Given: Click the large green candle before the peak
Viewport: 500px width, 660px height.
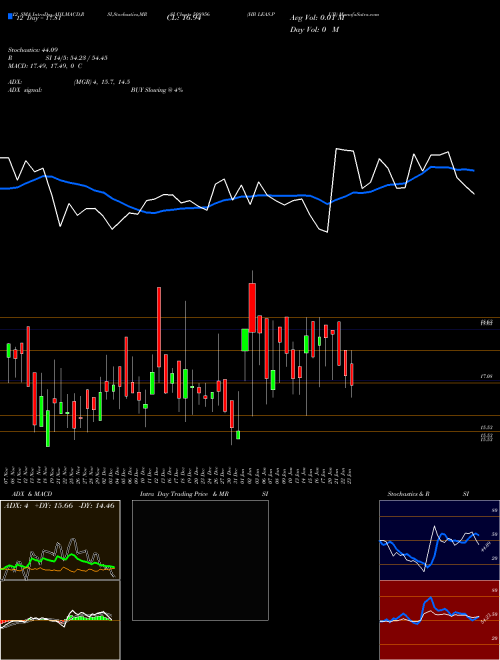Looking at the screenshot, I should click(245, 340).
